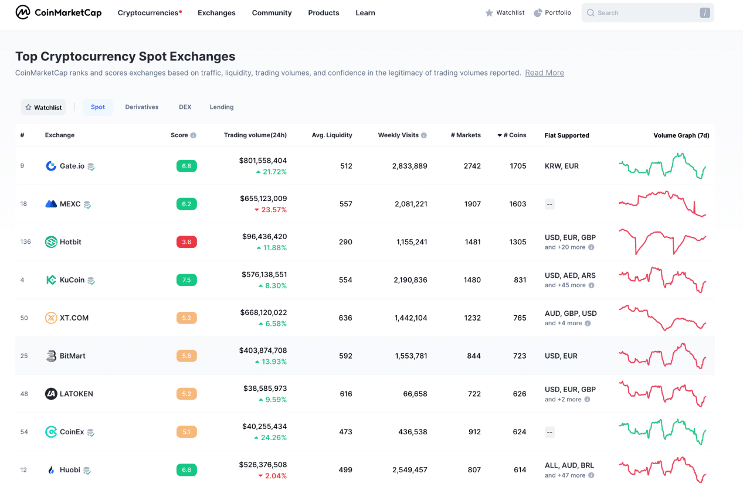This screenshot has width=743, height=487.
Task: Click the search magnifier icon
Action: pos(590,13)
